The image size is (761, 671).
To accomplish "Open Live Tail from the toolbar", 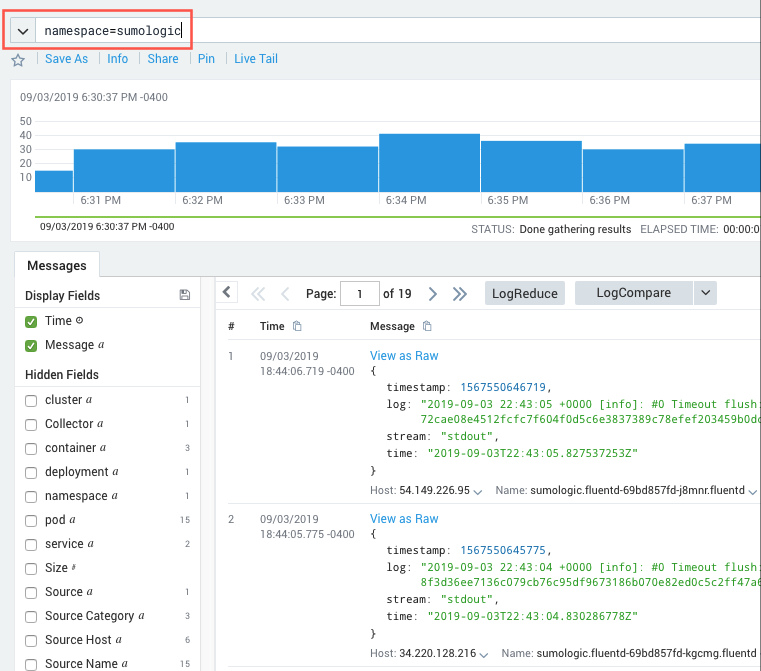I will pos(256,59).
